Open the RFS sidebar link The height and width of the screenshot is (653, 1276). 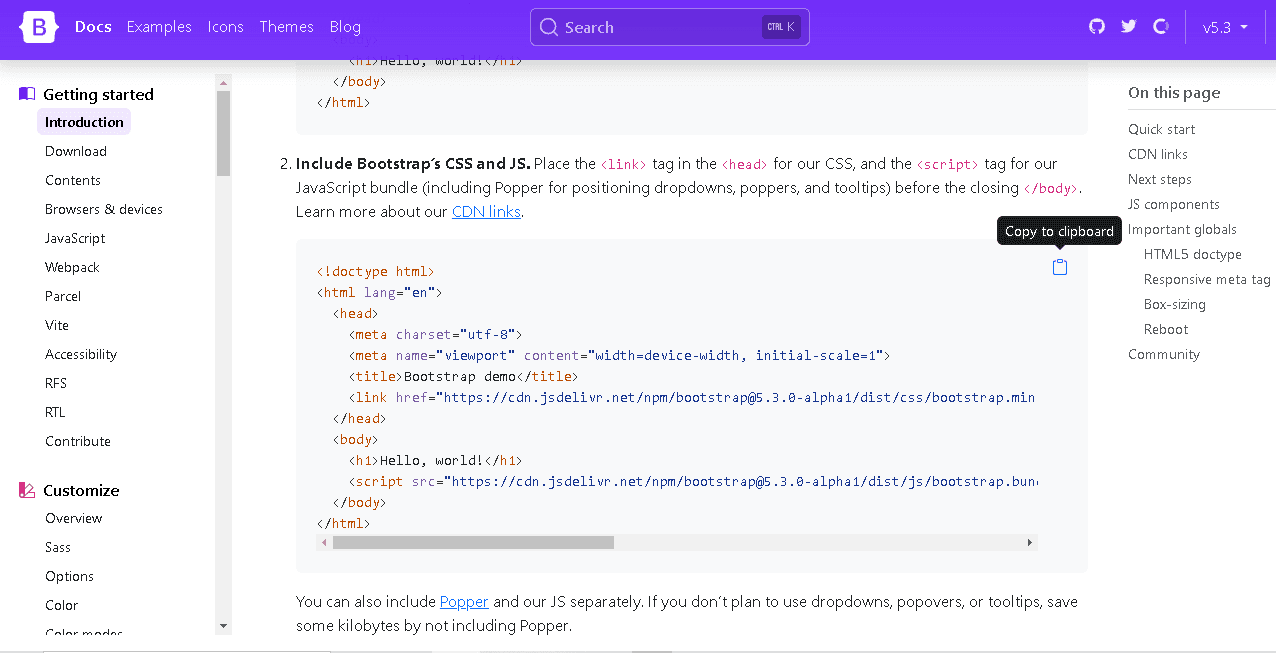pos(56,383)
